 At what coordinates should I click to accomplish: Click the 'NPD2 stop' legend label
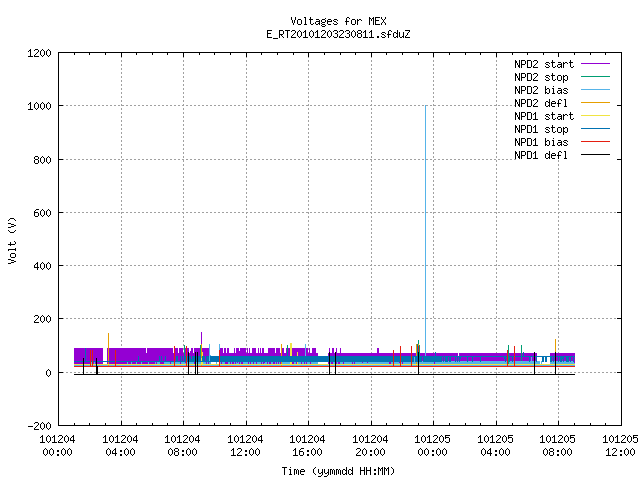541,77
